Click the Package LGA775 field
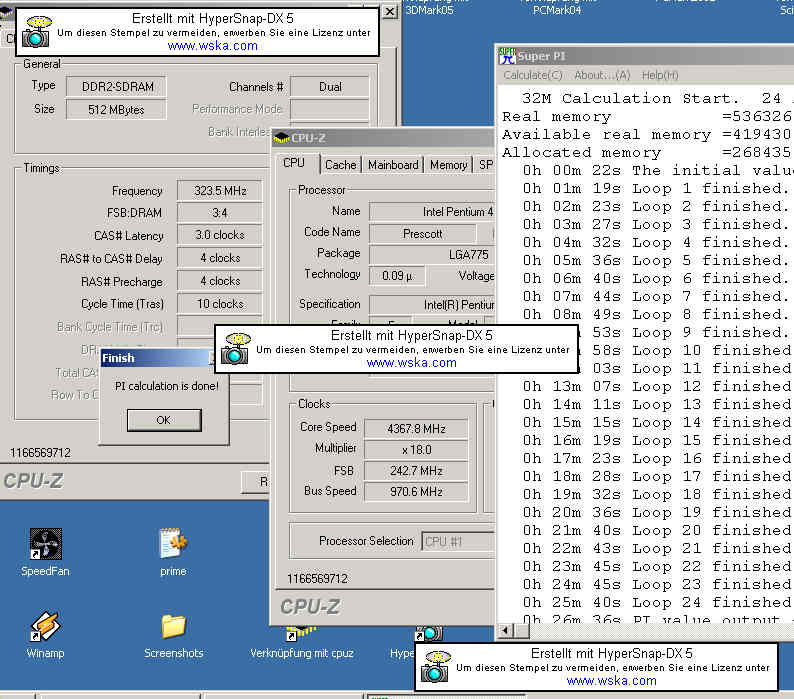Image resolution: width=794 pixels, height=699 pixels. click(432, 254)
